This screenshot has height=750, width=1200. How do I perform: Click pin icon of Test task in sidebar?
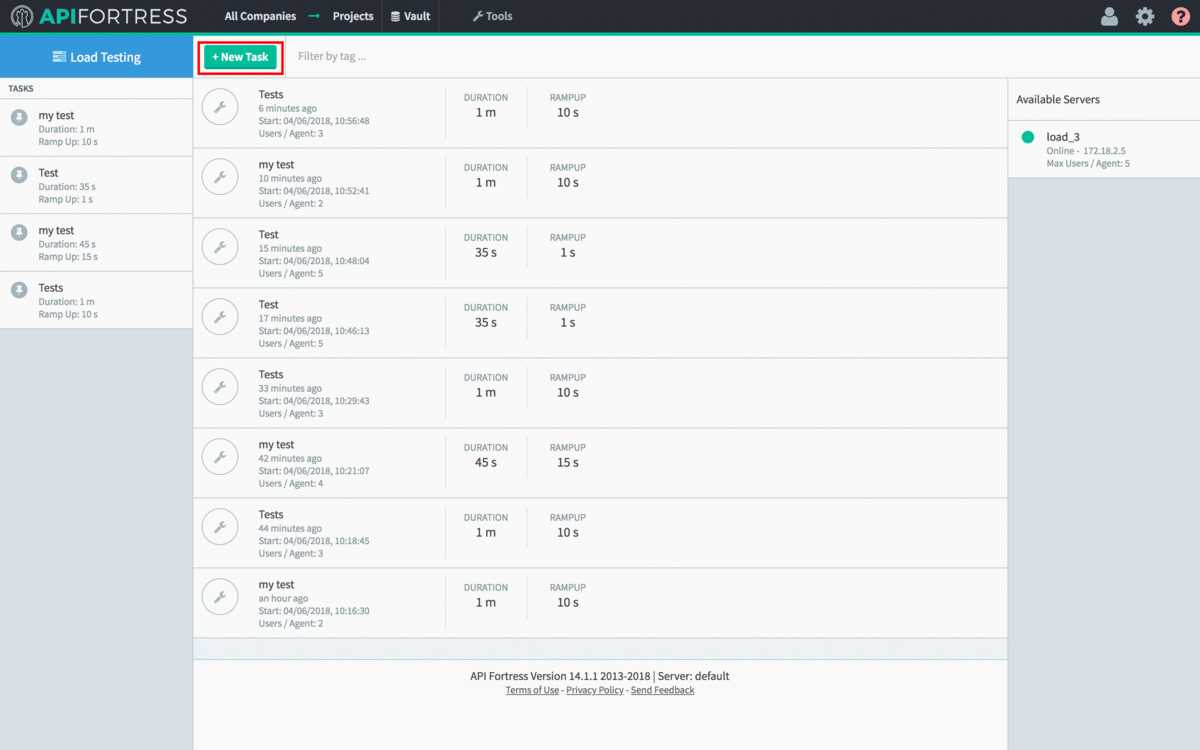[x=19, y=175]
